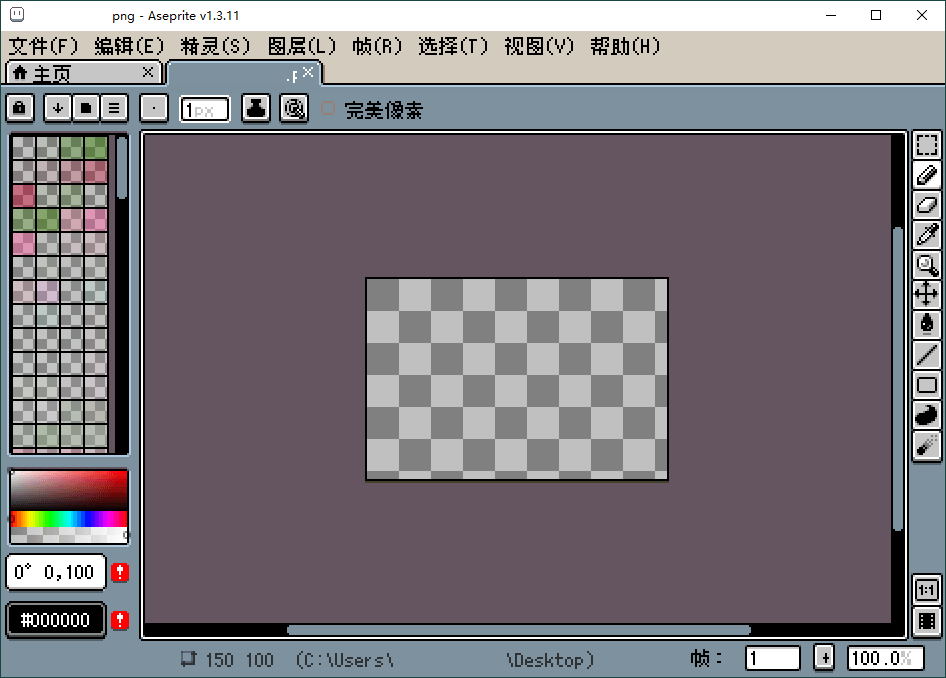Select the Paint Bucket tool

click(927, 323)
